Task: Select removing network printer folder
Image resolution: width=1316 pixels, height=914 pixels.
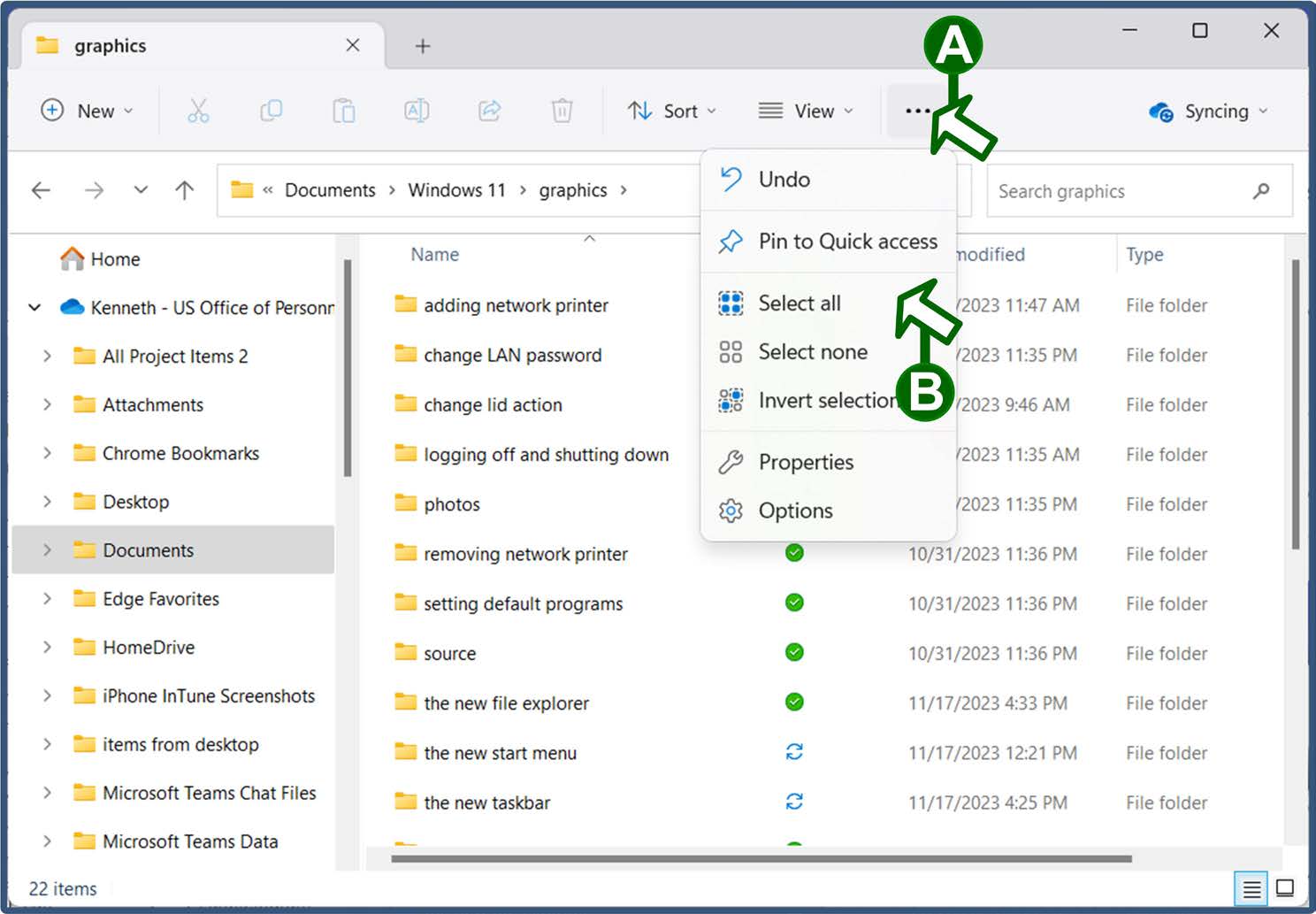Action: tap(525, 554)
